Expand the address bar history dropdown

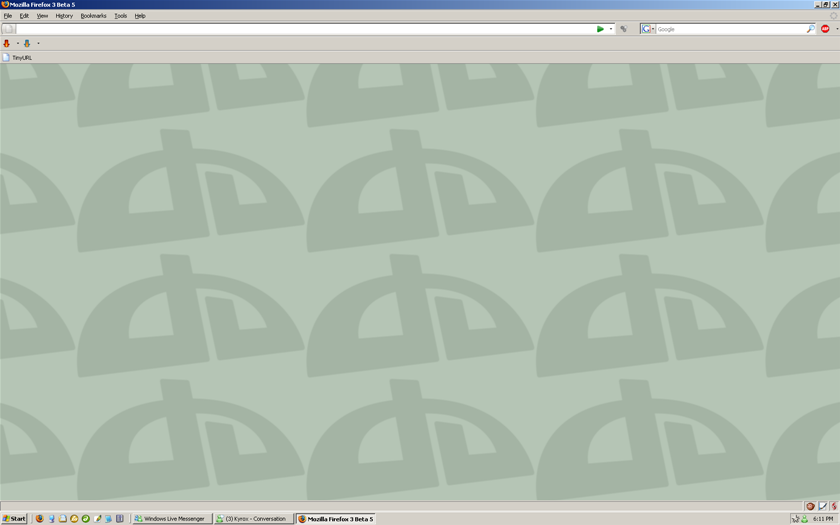pyautogui.click(x=611, y=29)
